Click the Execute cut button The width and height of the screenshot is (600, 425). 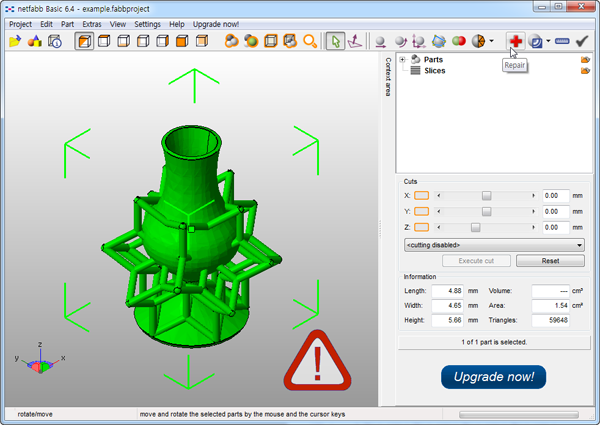click(x=476, y=261)
